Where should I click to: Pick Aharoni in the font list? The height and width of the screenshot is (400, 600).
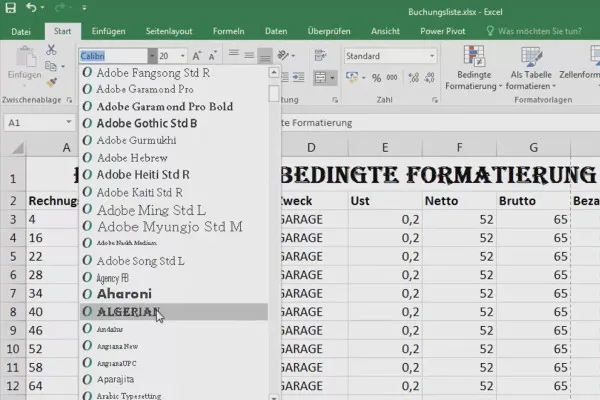pos(125,294)
